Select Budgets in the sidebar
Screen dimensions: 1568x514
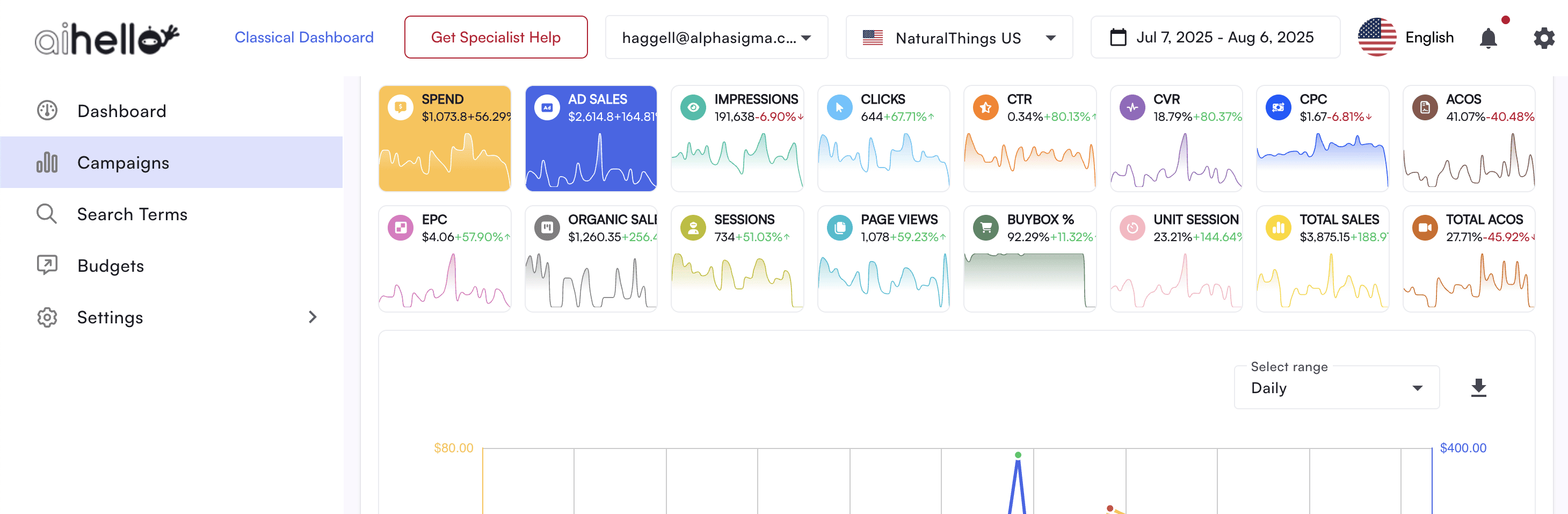point(110,265)
